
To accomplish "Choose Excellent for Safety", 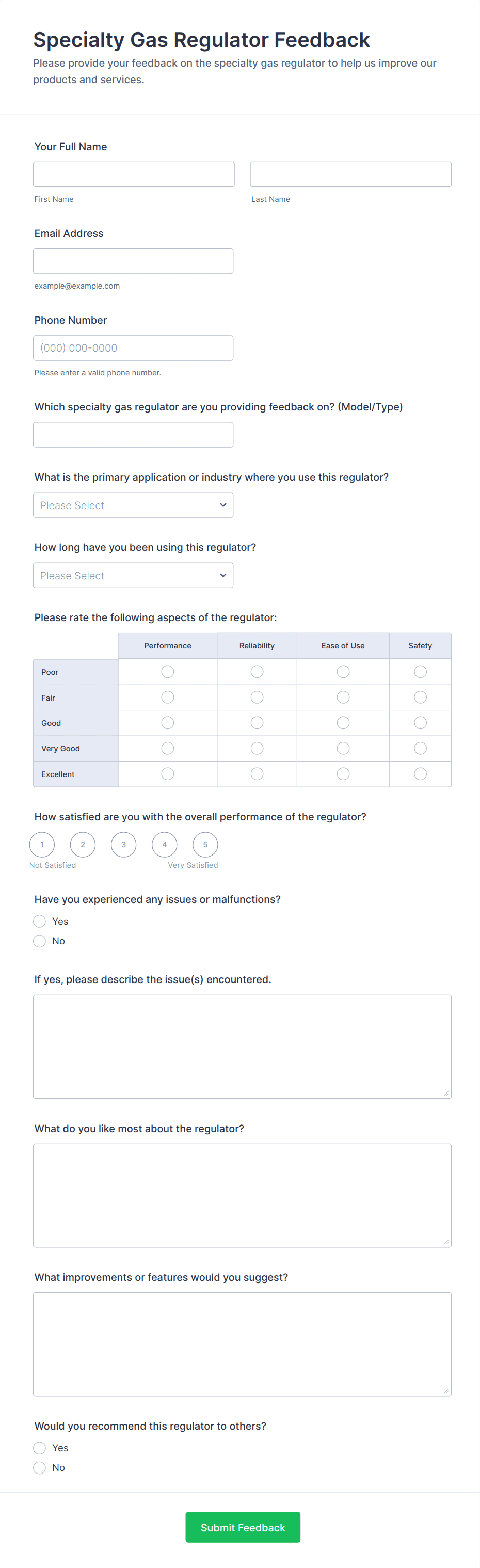I will pos(420,773).
